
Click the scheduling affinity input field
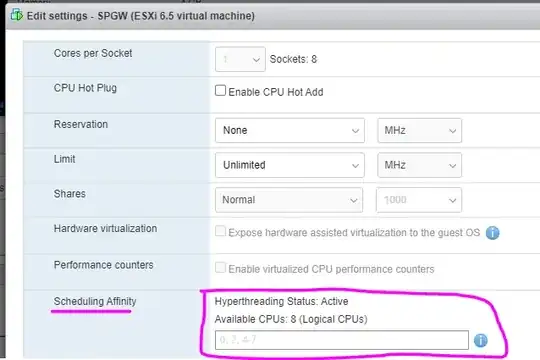[x=342, y=340]
